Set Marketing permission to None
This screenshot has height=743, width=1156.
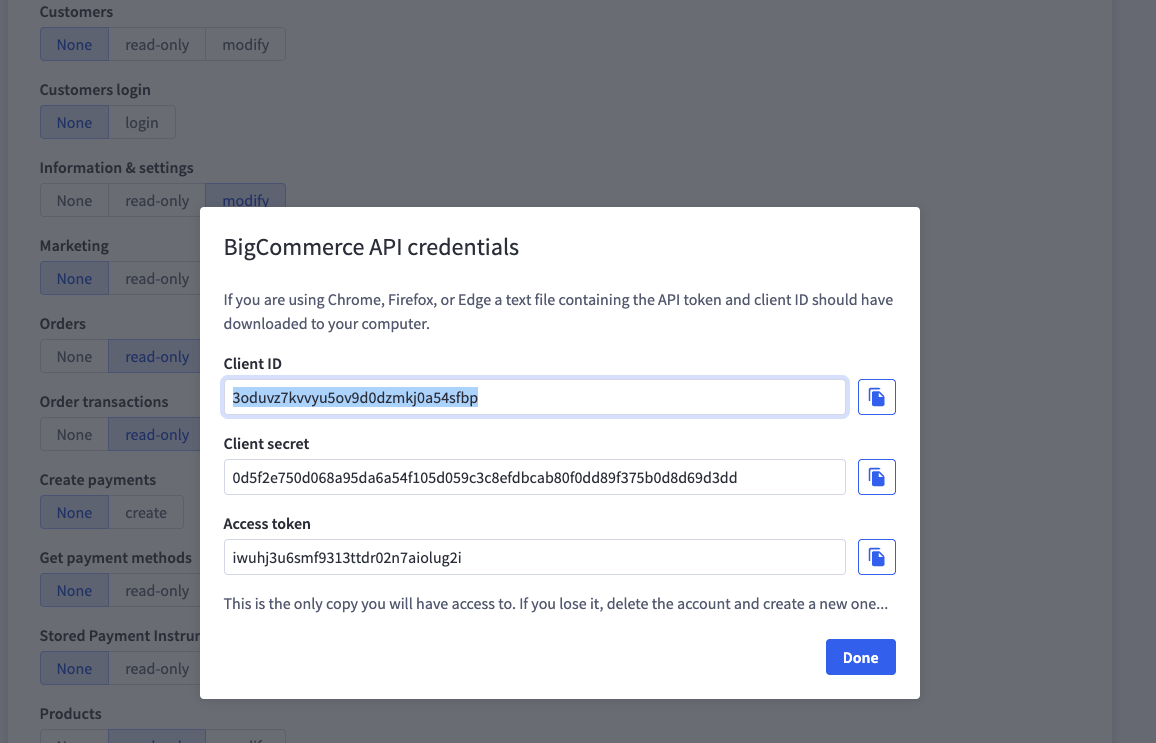pos(74,279)
